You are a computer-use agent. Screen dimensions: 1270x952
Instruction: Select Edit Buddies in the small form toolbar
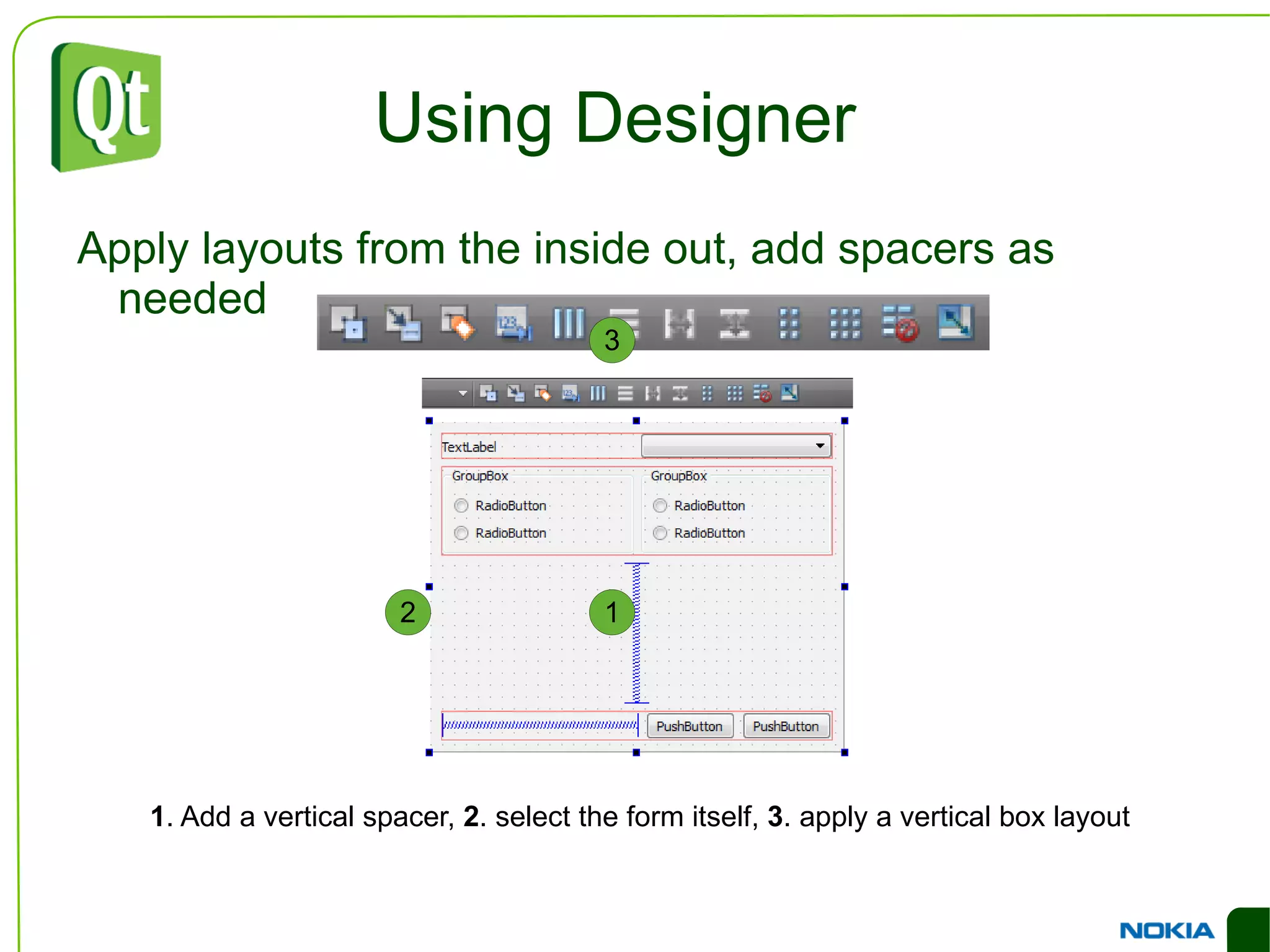(543, 393)
